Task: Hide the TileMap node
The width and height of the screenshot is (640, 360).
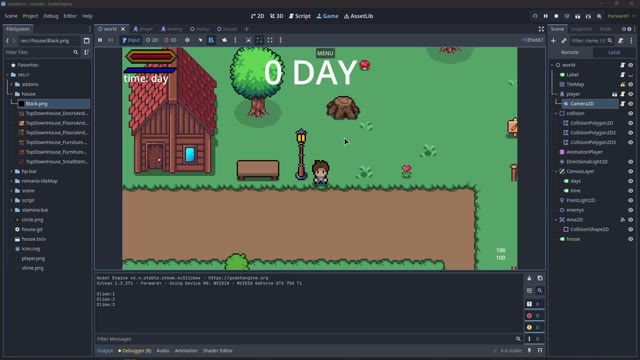Action: [631, 84]
